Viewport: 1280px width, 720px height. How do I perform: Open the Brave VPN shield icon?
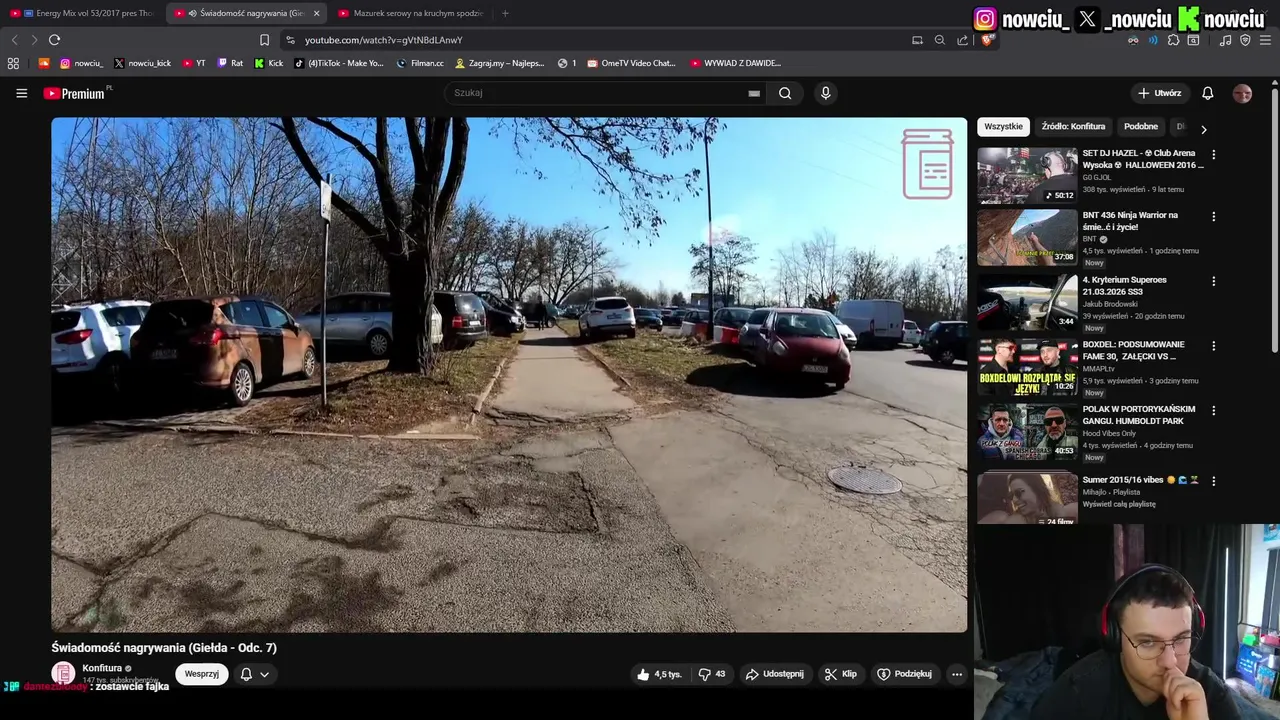(x=1245, y=40)
